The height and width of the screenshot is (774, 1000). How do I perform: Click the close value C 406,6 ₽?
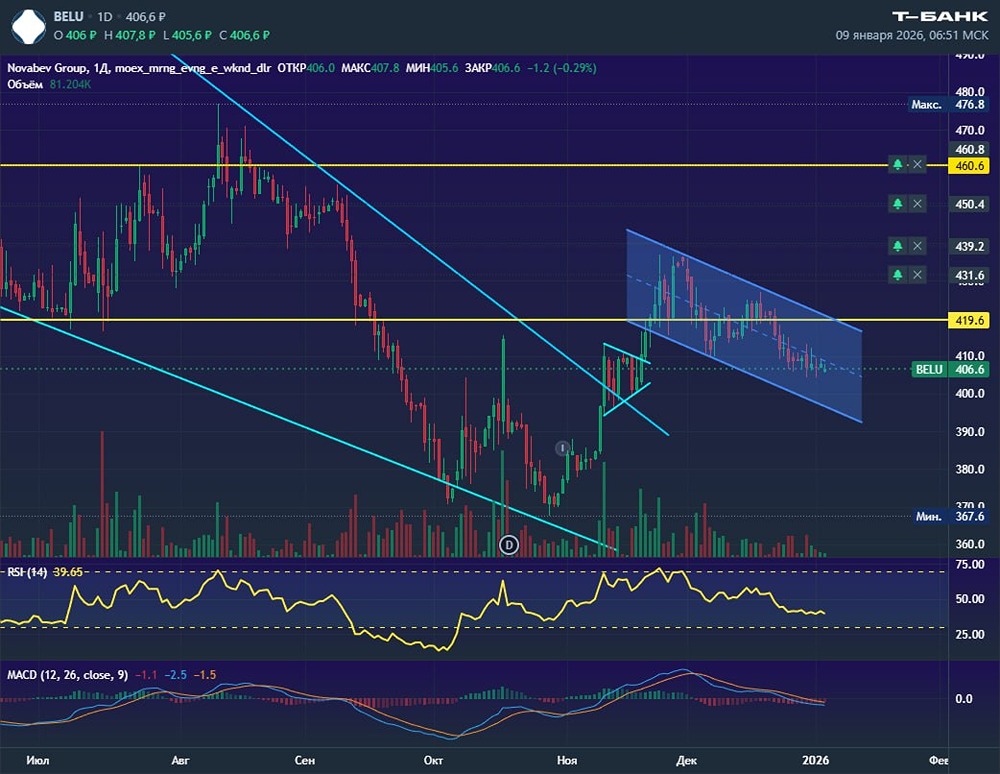244,36
